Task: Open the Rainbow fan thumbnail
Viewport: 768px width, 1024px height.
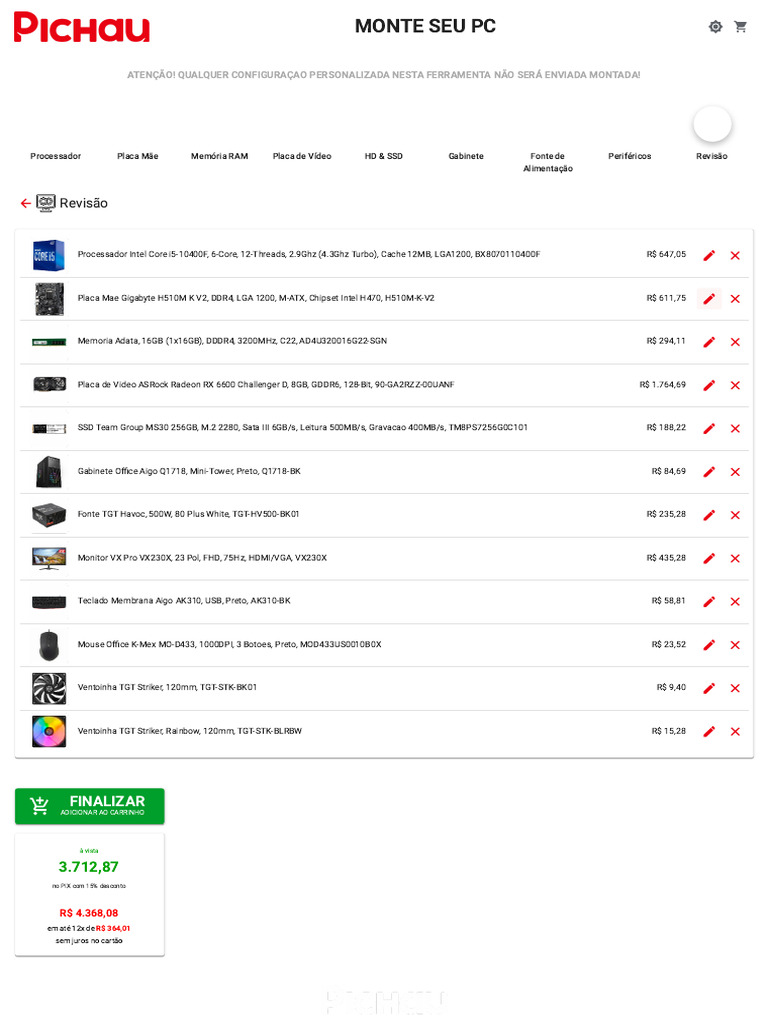Action: tap(49, 731)
